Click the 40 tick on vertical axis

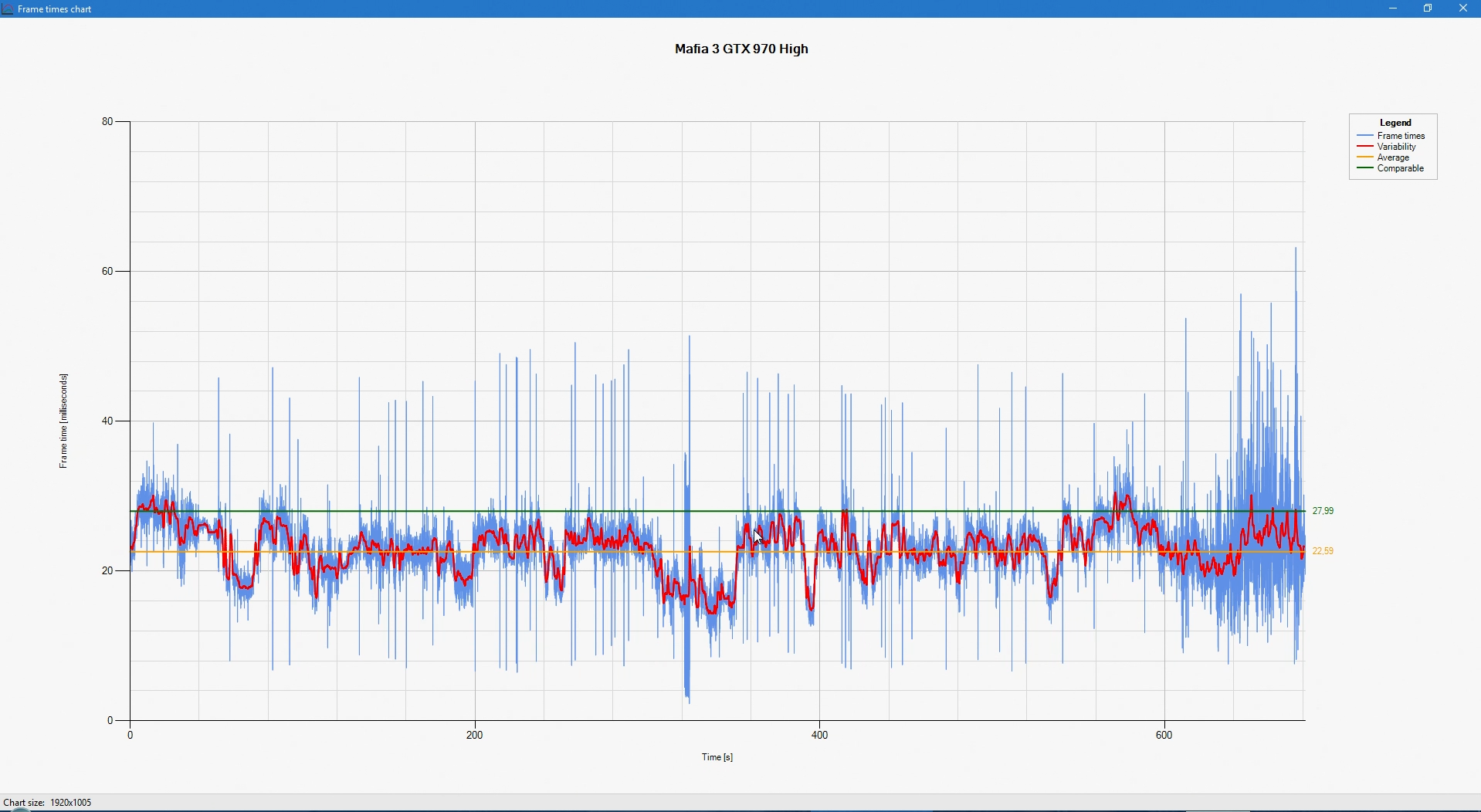pos(107,421)
